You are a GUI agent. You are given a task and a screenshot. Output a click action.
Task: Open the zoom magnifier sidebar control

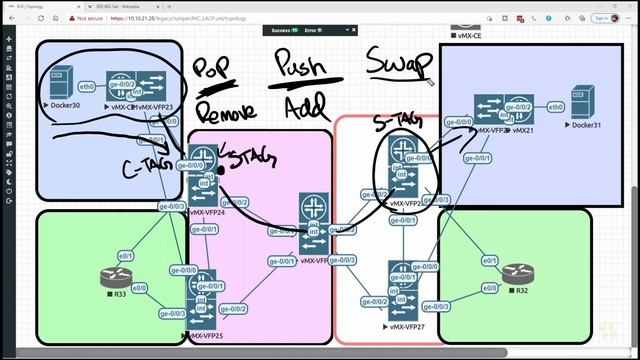tap(9, 106)
